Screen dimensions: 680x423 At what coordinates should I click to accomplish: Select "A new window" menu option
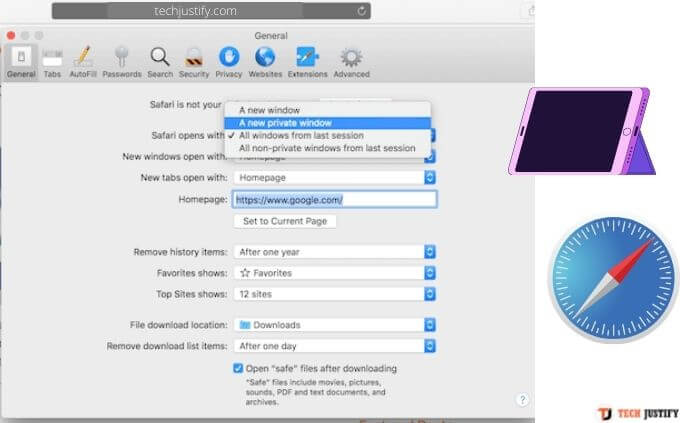(x=268, y=110)
